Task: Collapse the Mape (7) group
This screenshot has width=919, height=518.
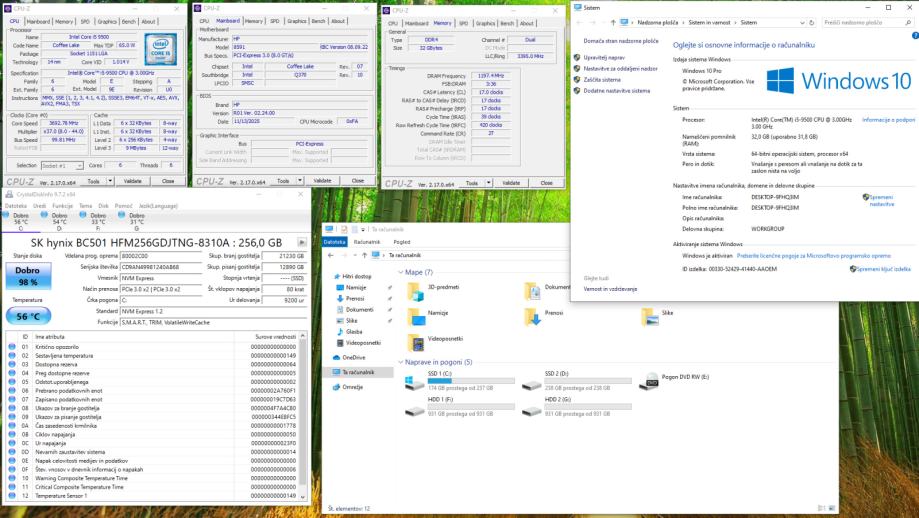Action: click(x=401, y=272)
